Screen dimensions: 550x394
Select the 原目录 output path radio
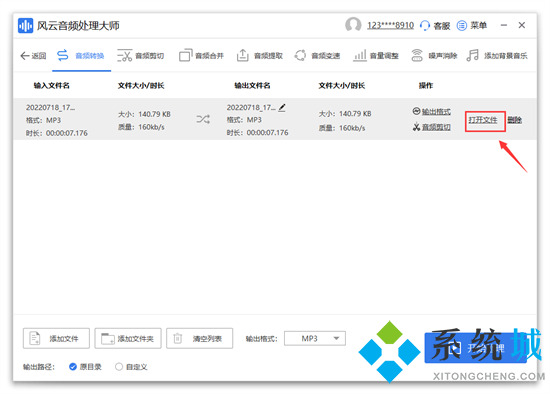(x=85, y=367)
